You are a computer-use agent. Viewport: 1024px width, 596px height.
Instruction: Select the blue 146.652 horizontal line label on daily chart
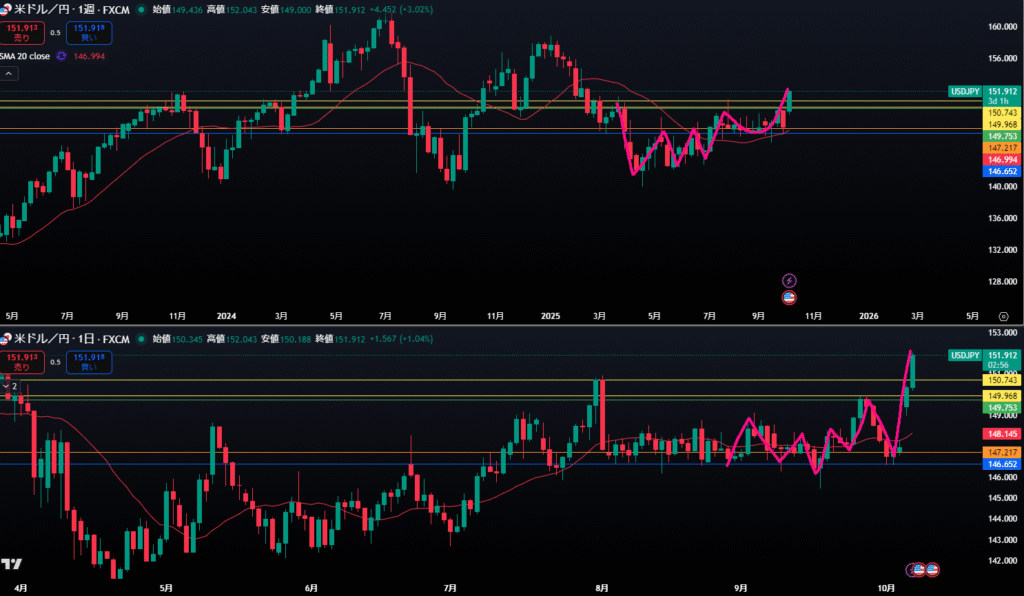1002,465
